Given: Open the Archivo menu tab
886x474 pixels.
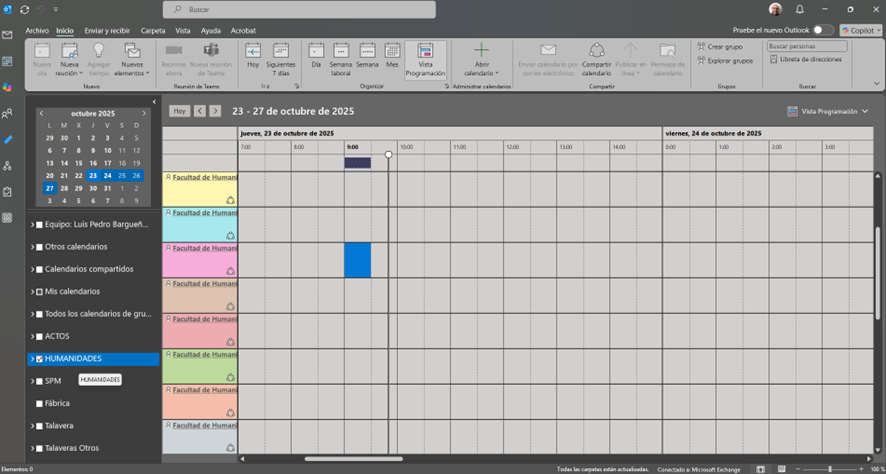Looking at the screenshot, I should click(x=36, y=31).
